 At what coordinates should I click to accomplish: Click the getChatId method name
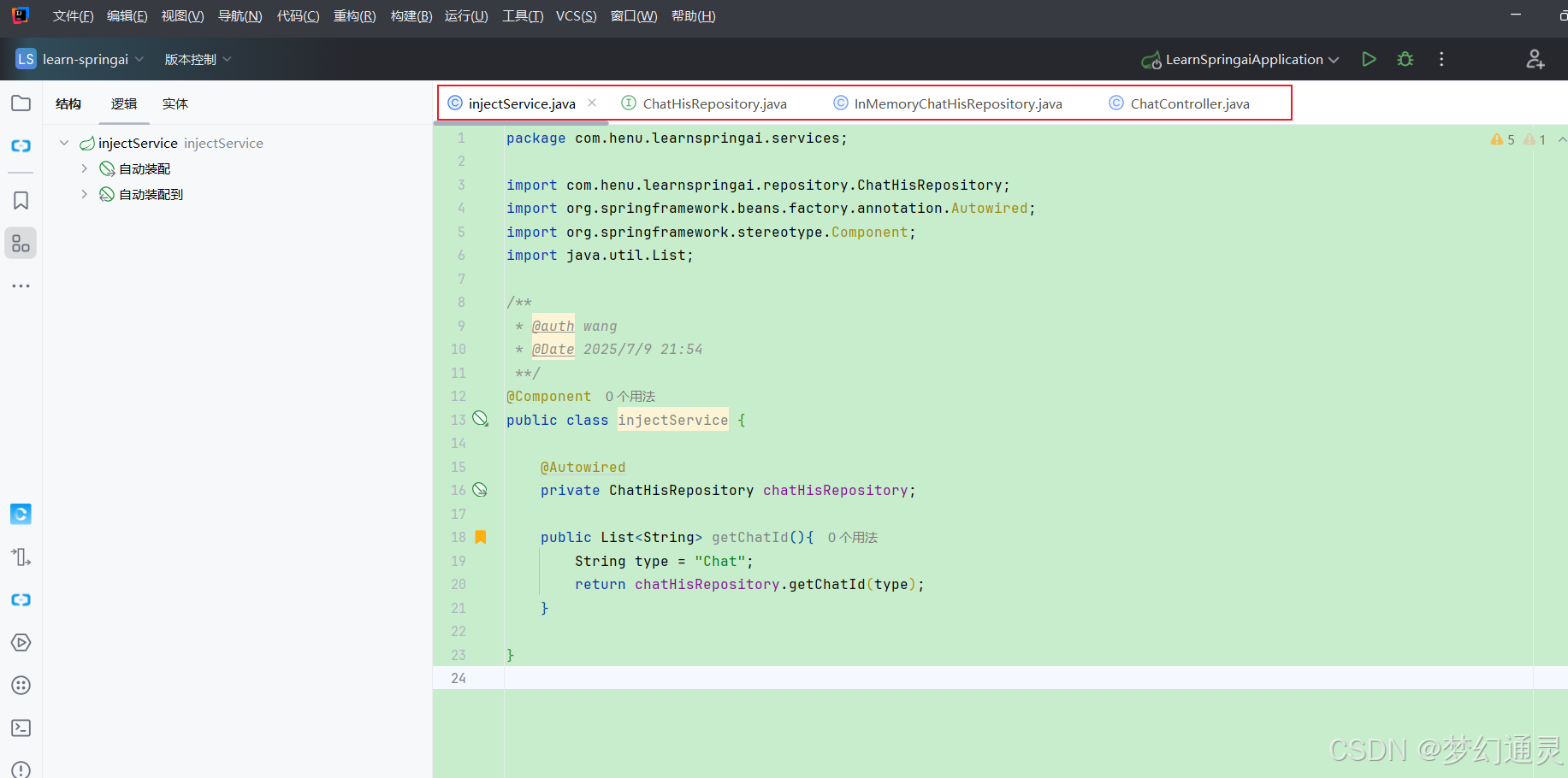[x=750, y=537]
